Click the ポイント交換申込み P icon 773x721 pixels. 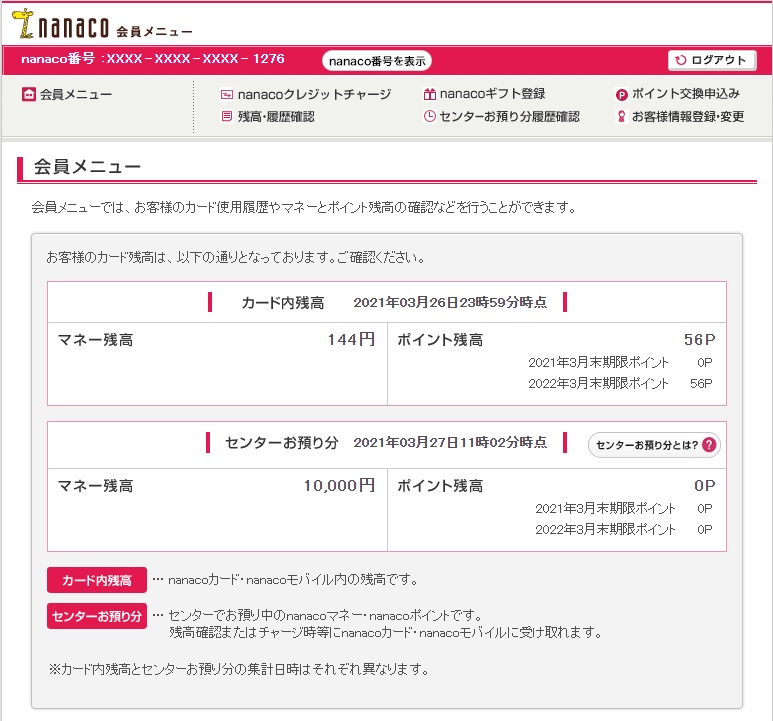622,95
